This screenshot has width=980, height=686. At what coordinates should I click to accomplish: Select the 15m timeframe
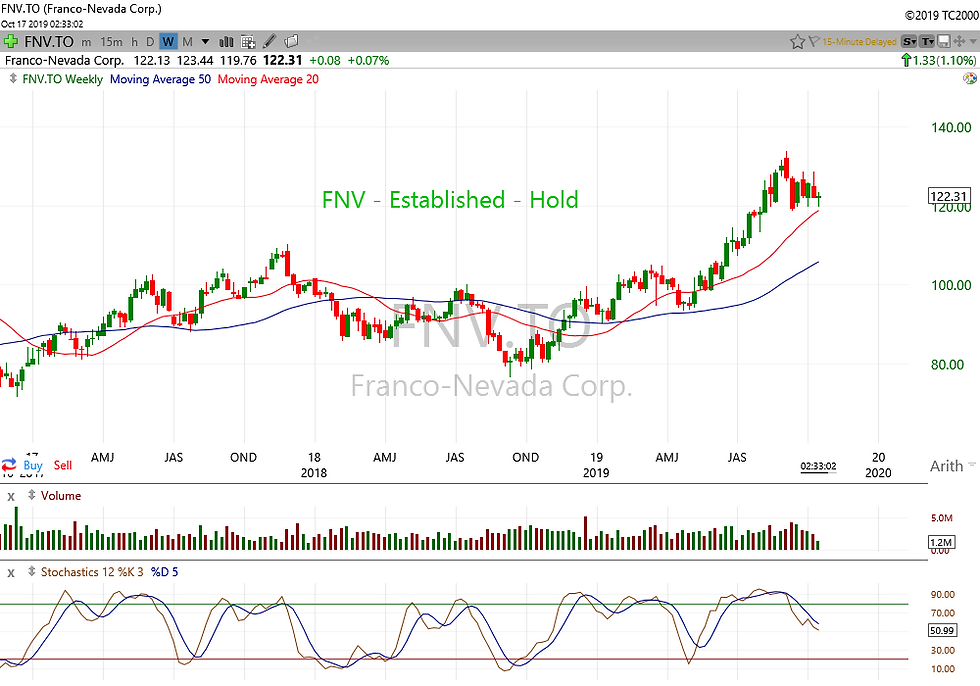(111, 42)
